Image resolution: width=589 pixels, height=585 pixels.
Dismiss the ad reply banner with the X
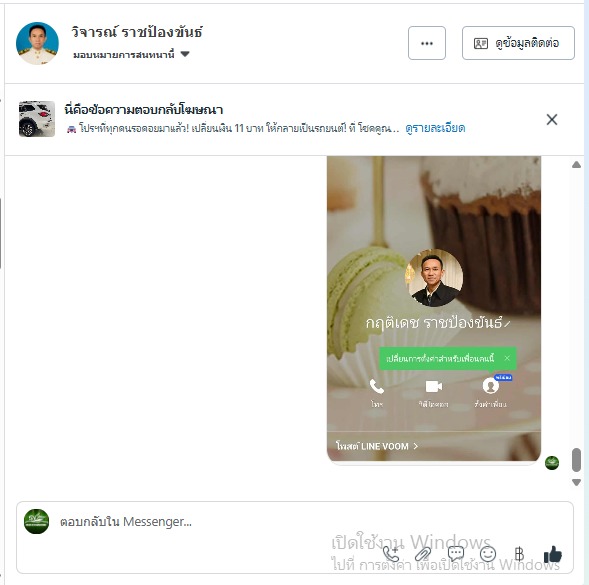551,119
